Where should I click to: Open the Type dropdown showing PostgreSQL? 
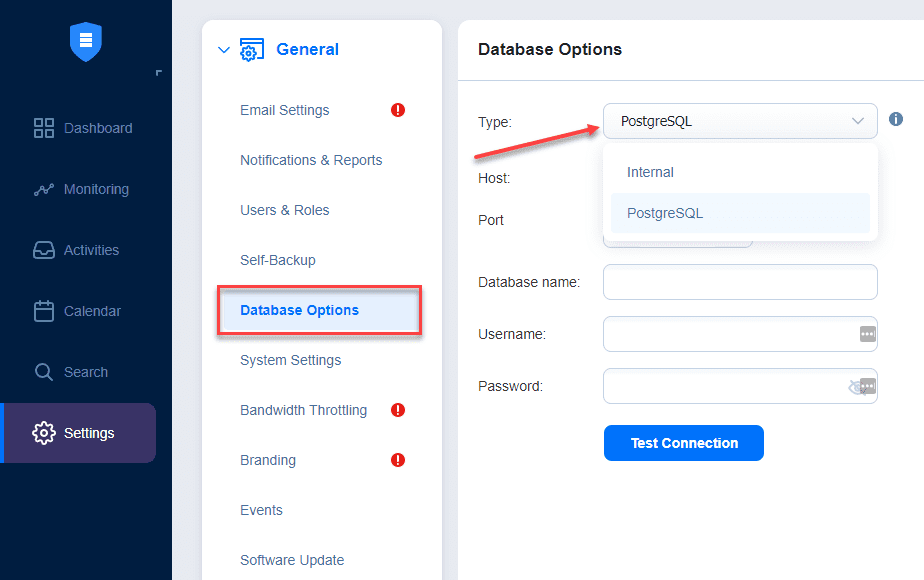(x=740, y=121)
